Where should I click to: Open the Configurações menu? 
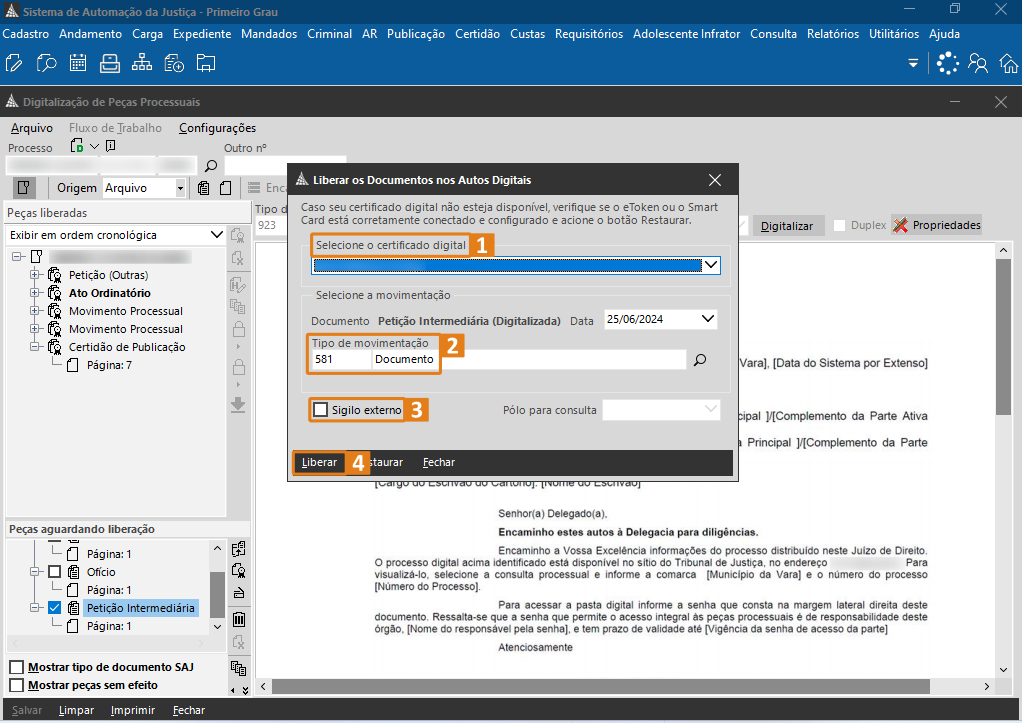[x=218, y=128]
